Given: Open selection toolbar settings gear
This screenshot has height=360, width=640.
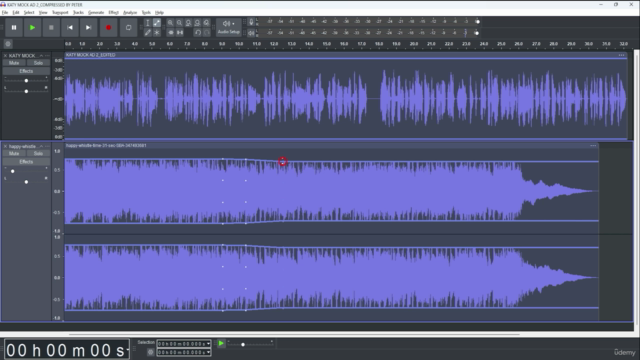Looking at the screenshot, I should tap(150, 352).
